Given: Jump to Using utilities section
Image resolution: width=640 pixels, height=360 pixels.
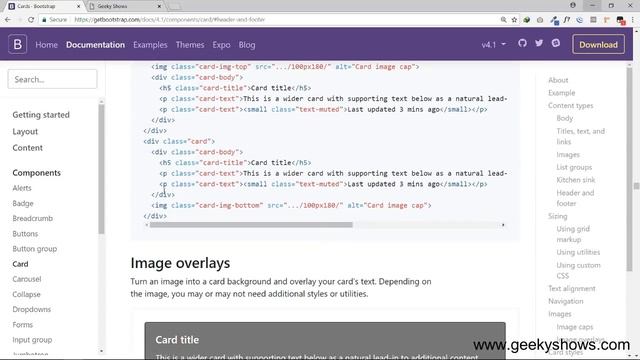Looking at the screenshot, I should [578, 252].
